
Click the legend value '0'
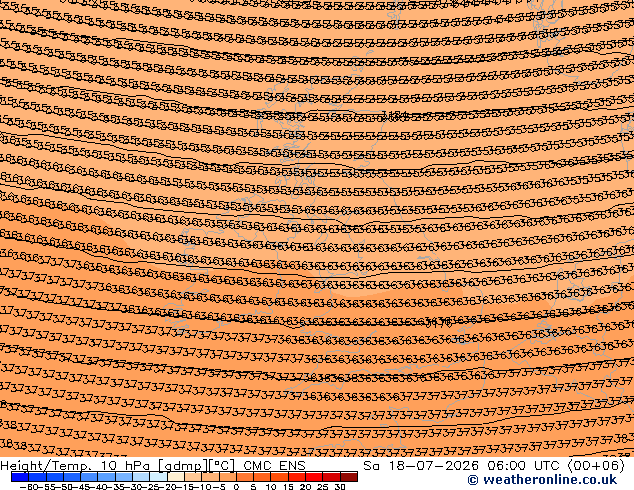(237, 487)
